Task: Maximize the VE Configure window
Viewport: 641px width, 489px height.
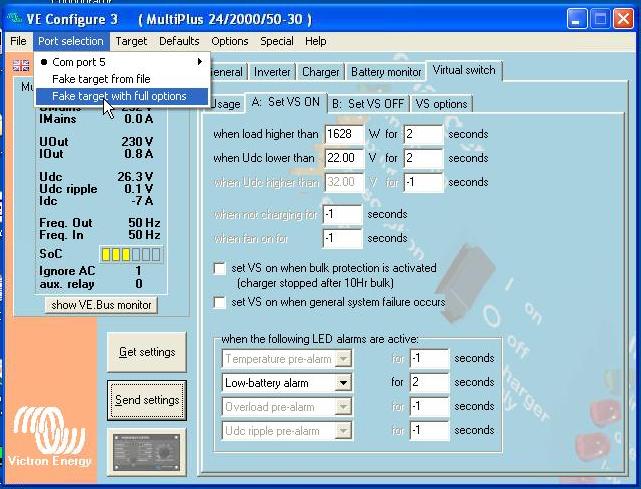Action: point(600,19)
